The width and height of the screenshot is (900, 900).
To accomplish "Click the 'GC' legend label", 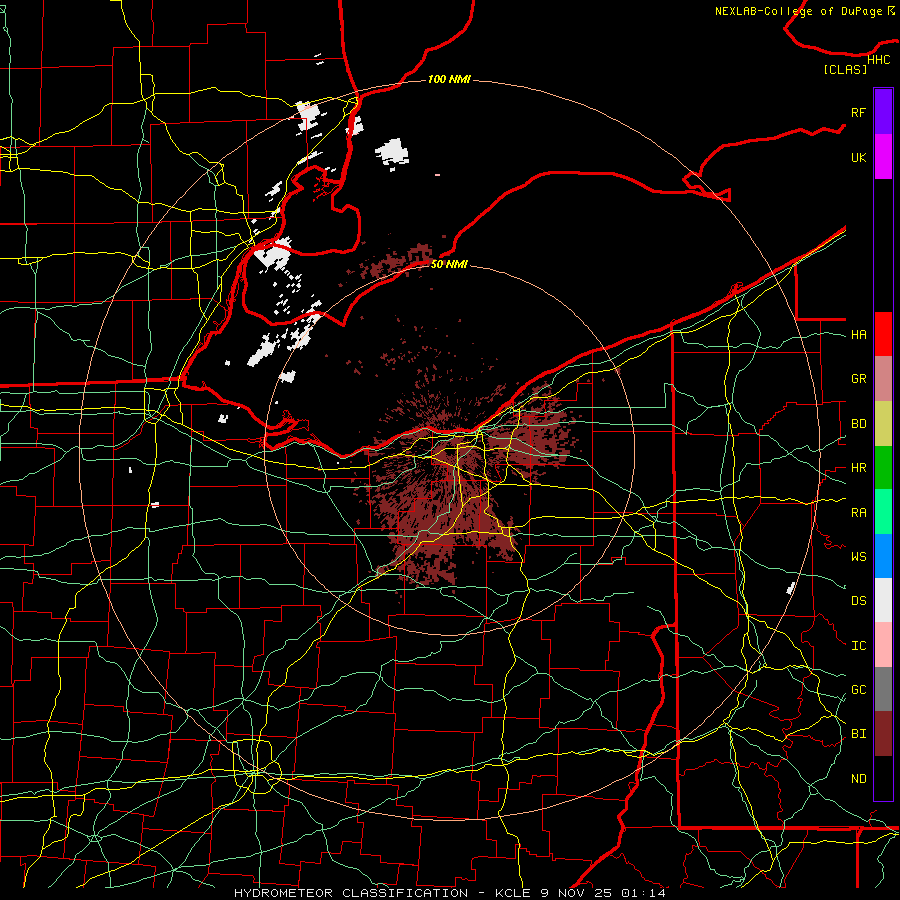I will click(x=858, y=690).
